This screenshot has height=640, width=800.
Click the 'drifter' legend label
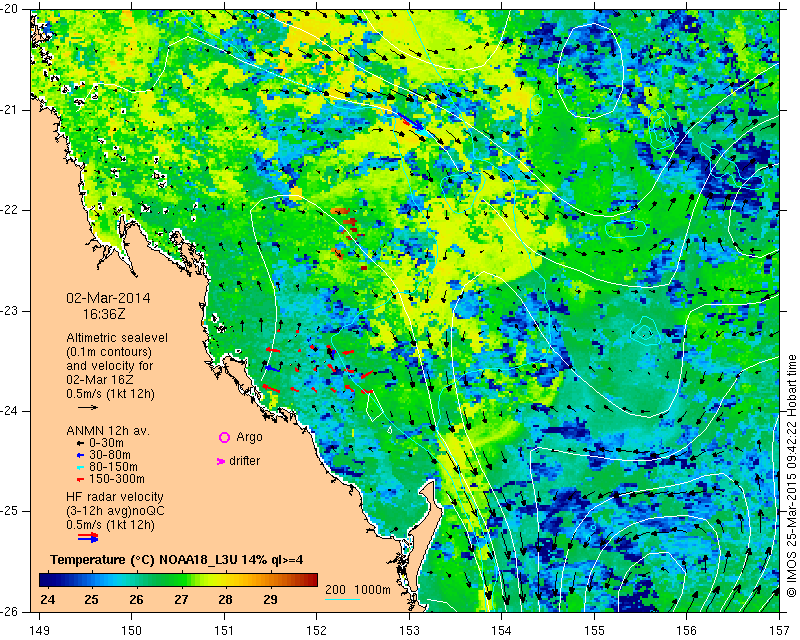pos(245,461)
